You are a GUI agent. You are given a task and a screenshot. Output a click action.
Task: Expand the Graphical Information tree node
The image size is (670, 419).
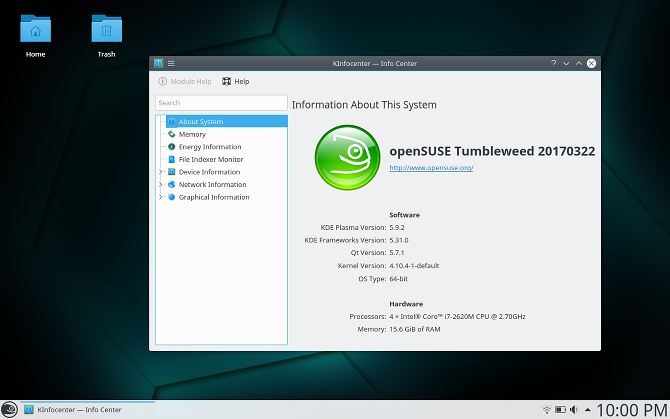click(161, 197)
